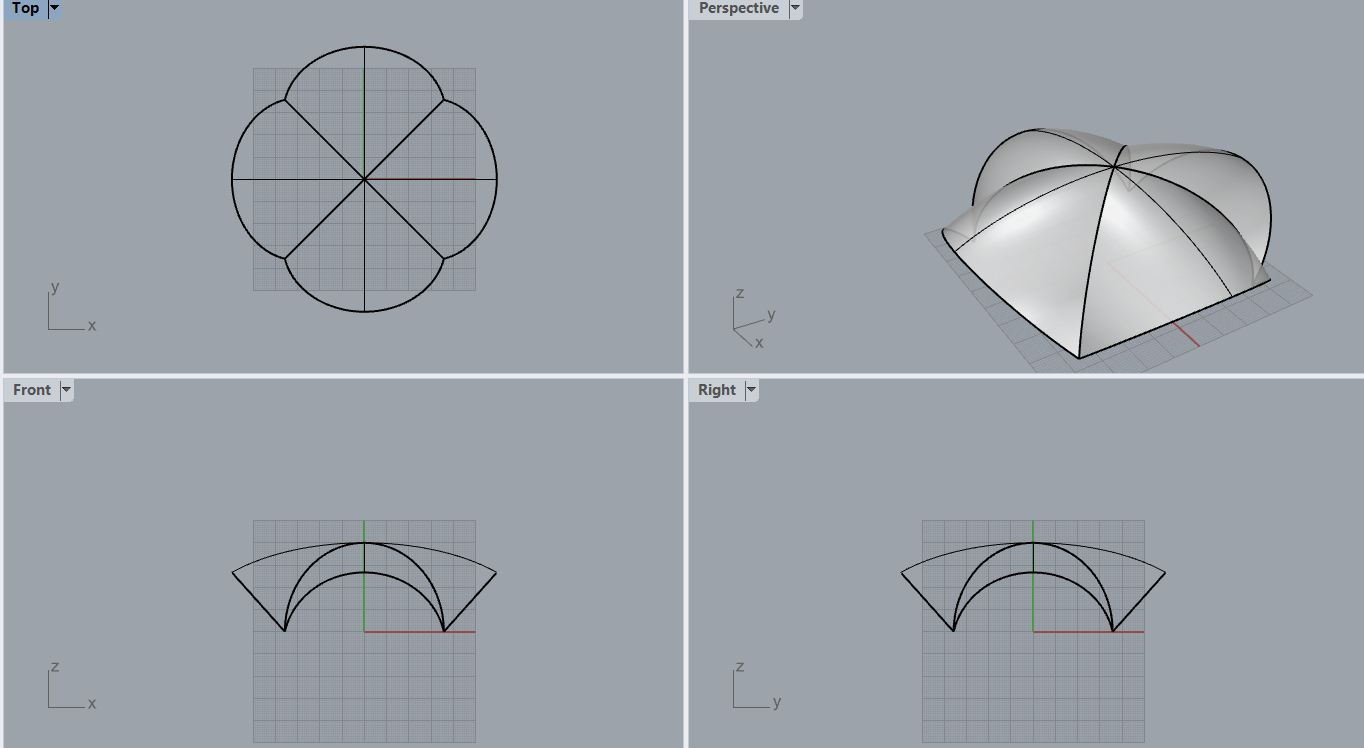Select the Right viewport title label
The width and height of the screenshot is (1364, 748).
point(717,390)
